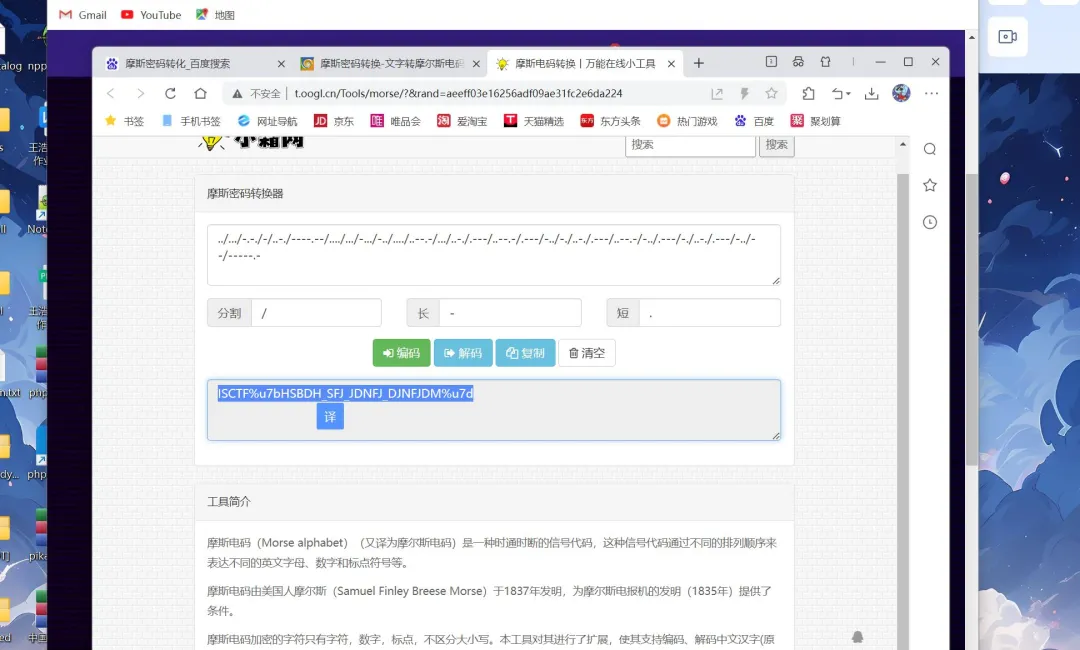Screen dimensions: 1080x650
Task: Reload the Morse tool page
Action: pyautogui.click(x=170, y=93)
